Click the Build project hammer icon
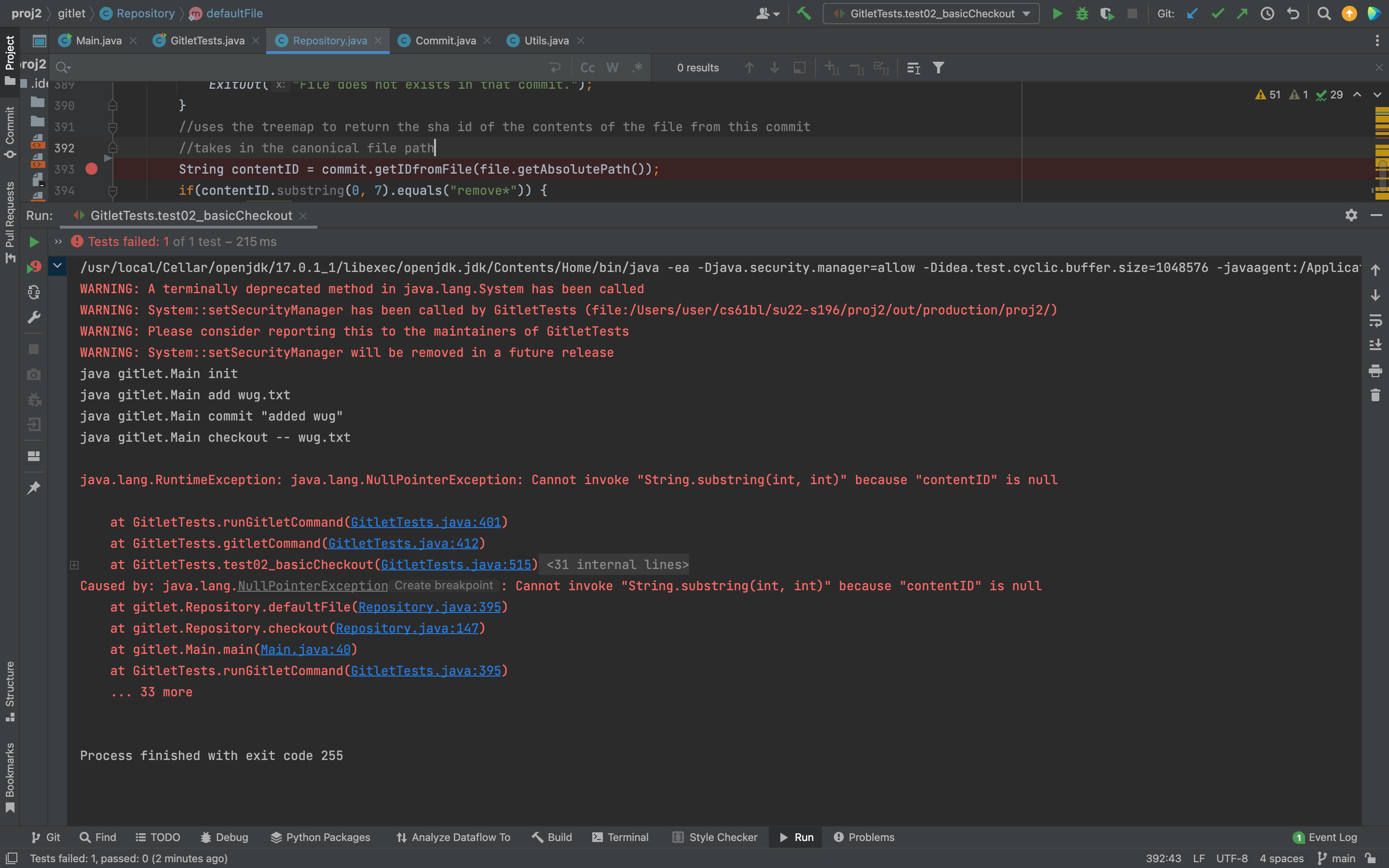This screenshot has height=868, width=1389. coord(804,13)
